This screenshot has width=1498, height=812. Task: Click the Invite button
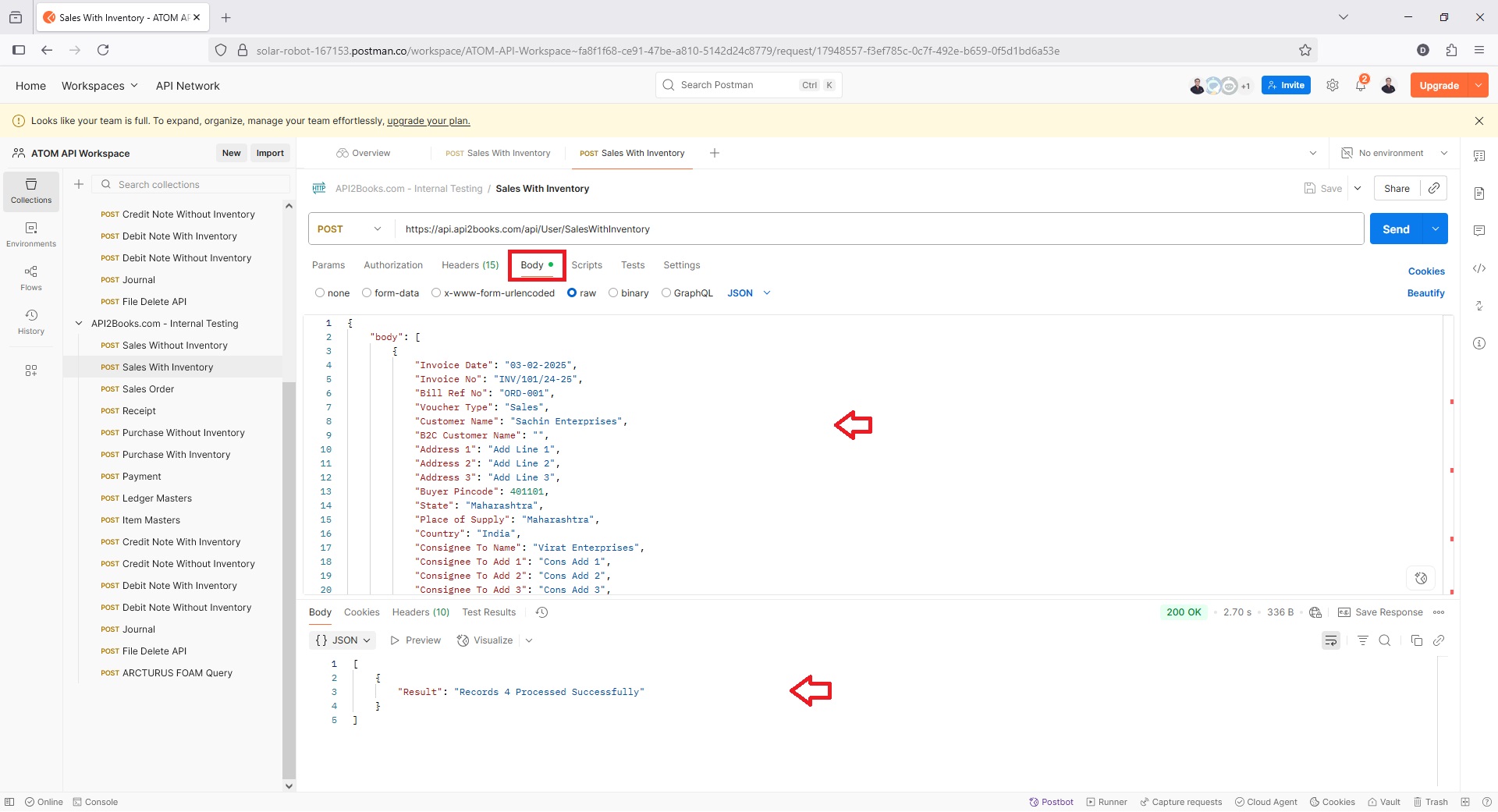tap(1286, 85)
